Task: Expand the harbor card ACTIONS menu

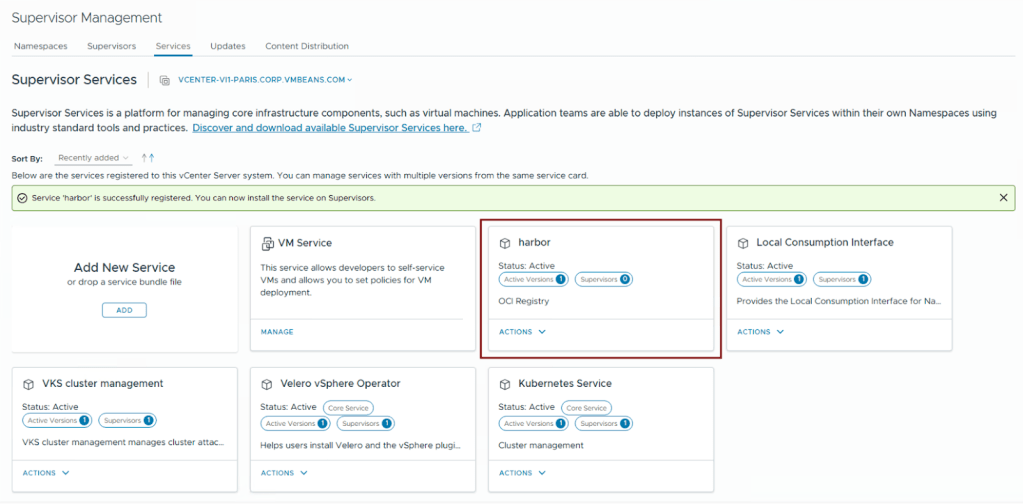Action: pos(522,332)
